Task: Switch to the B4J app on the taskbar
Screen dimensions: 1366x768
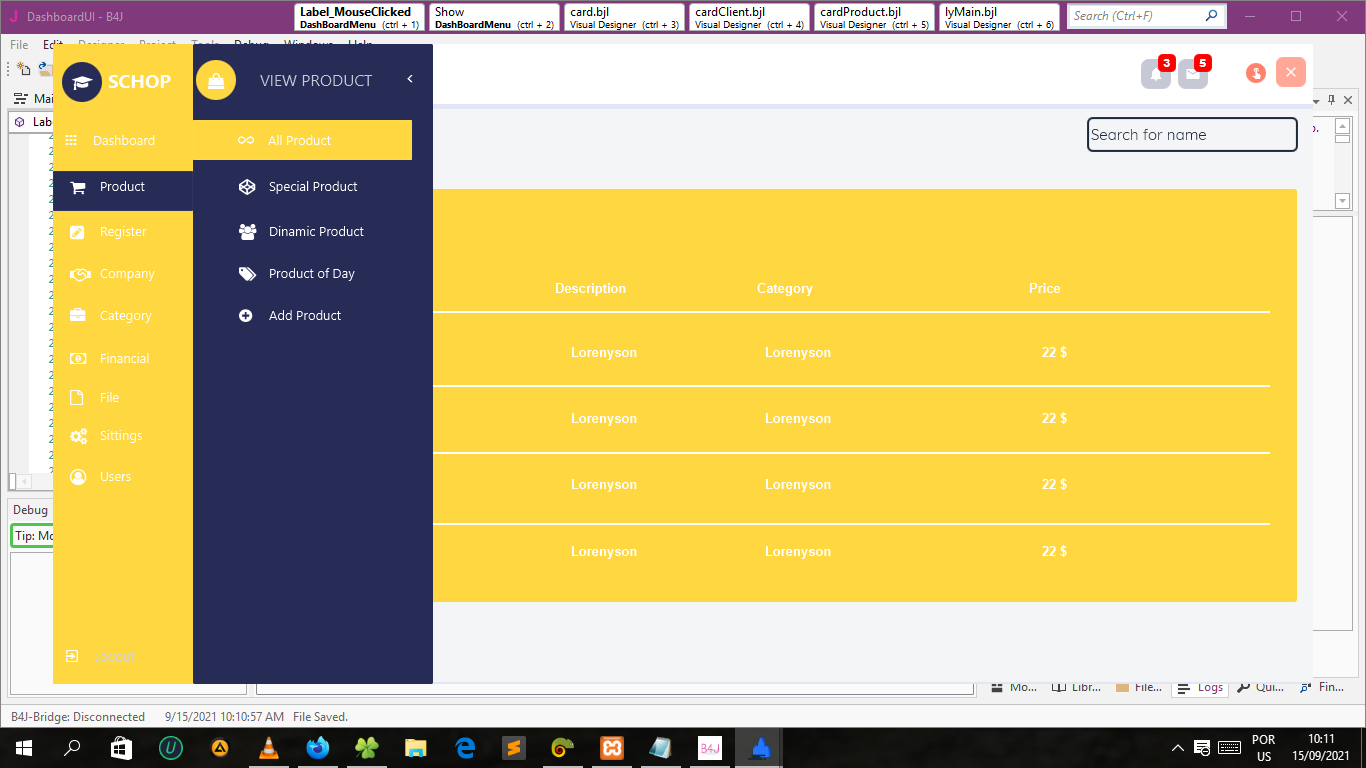Action: 710,748
